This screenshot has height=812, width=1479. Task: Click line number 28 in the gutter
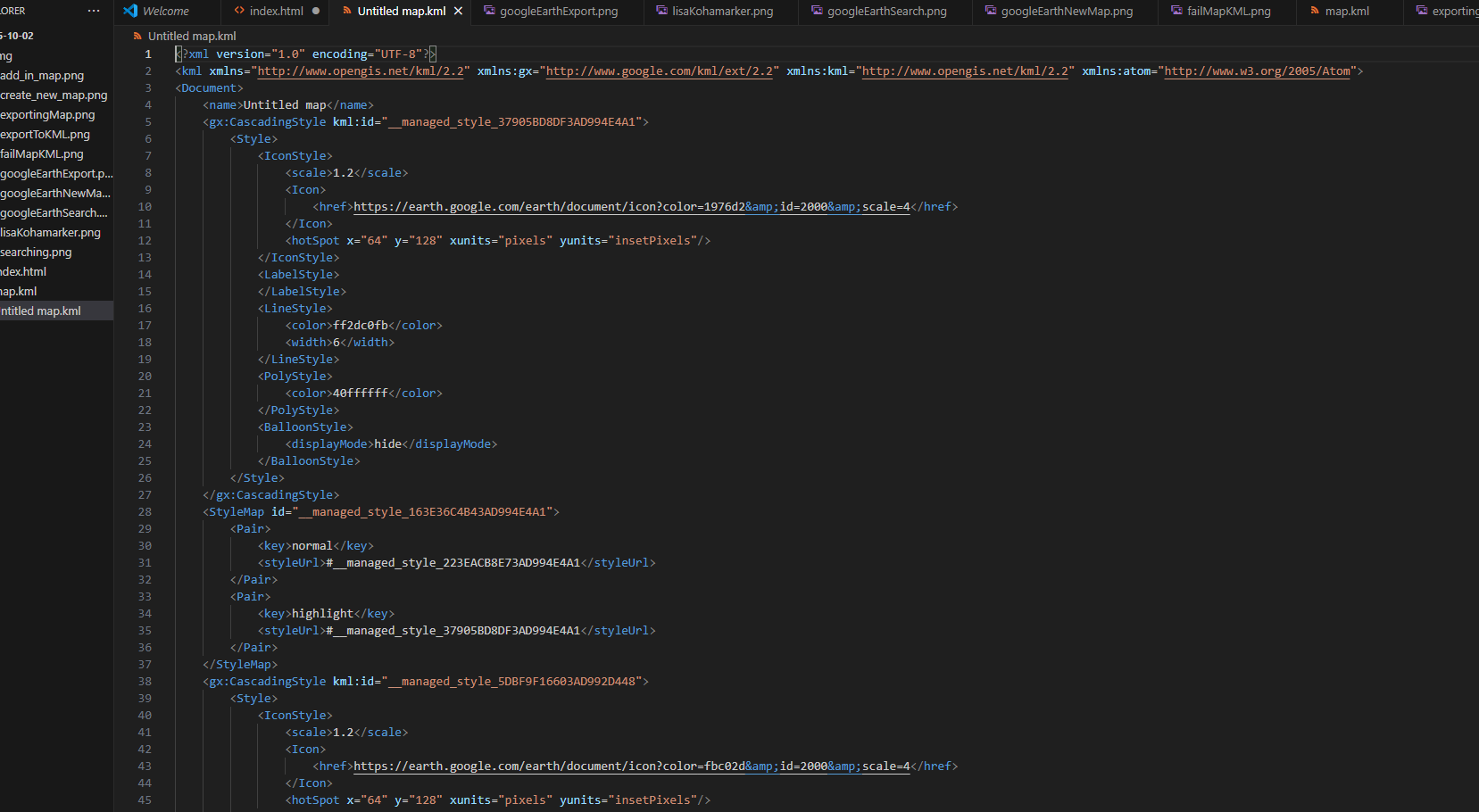pyautogui.click(x=145, y=512)
